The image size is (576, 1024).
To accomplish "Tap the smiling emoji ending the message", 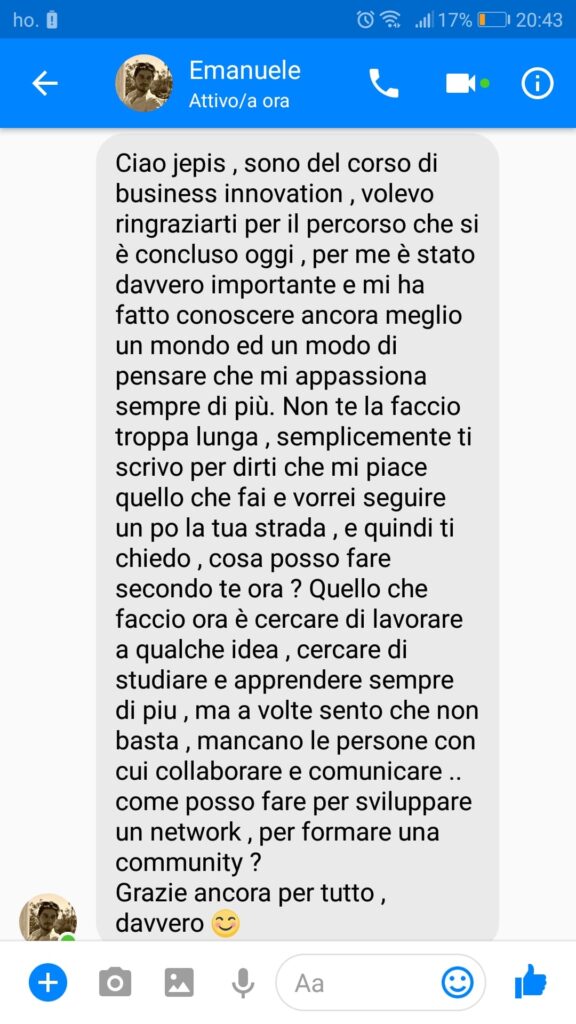I will pos(226,923).
